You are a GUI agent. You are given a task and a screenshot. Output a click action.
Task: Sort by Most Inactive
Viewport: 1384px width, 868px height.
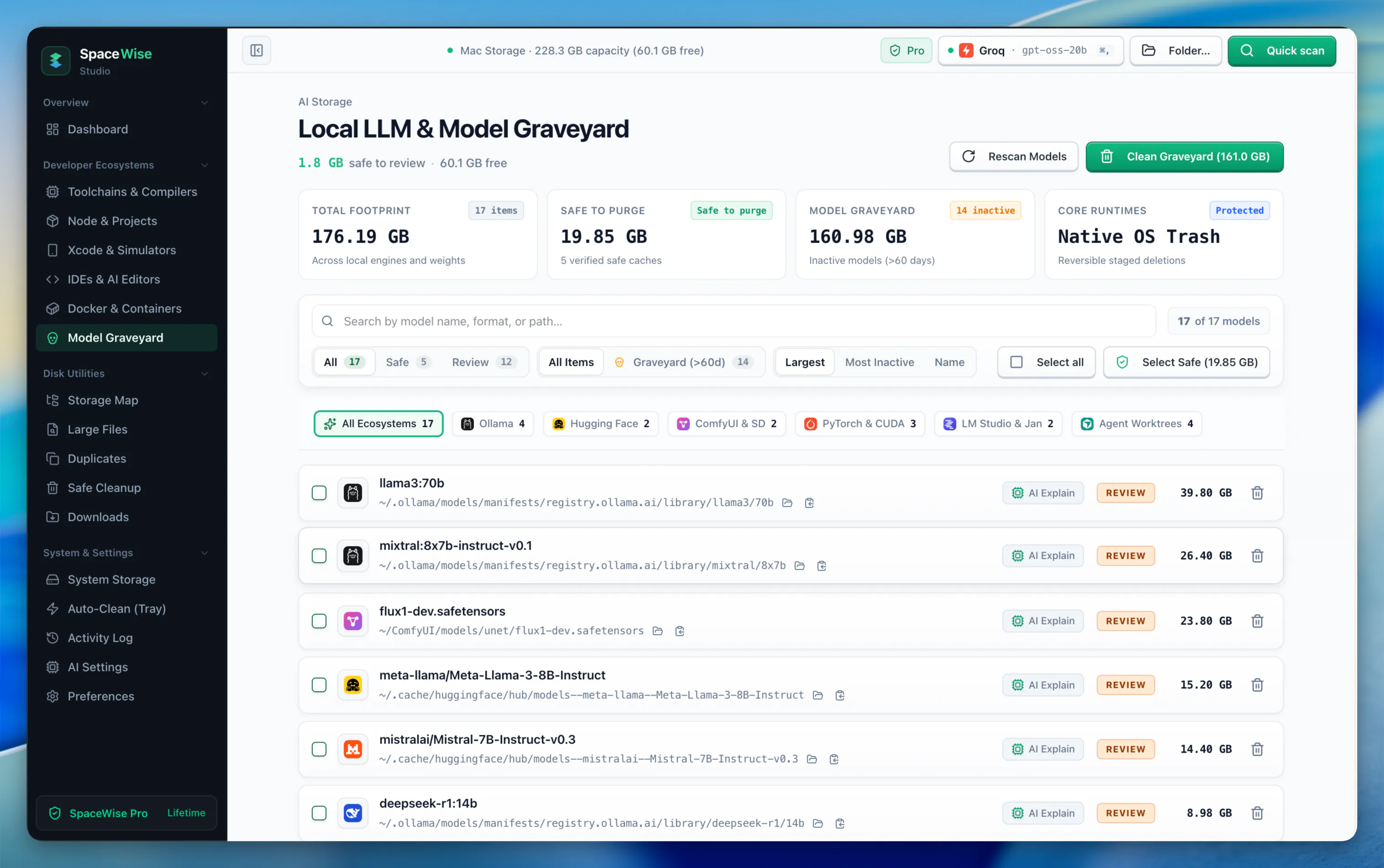[x=879, y=362]
